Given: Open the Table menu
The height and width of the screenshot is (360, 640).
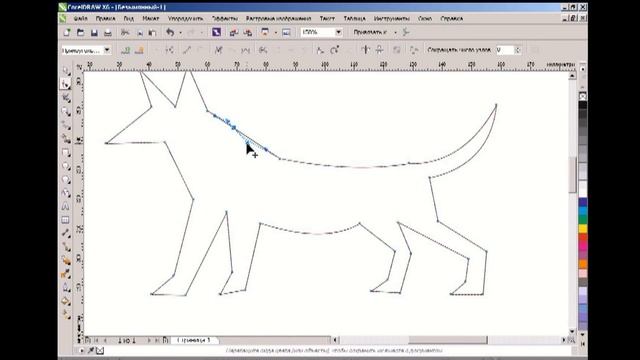Looking at the screenshot, I should [354, 18].
